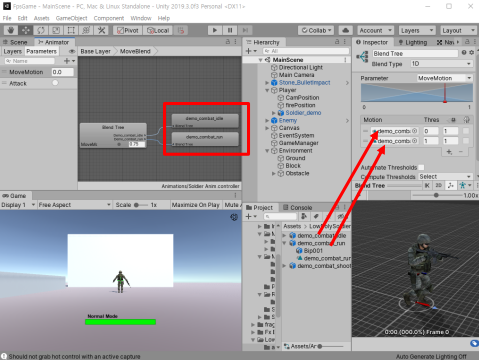
Task: Open the GameObject menu
Action: [x=71, y=18]
